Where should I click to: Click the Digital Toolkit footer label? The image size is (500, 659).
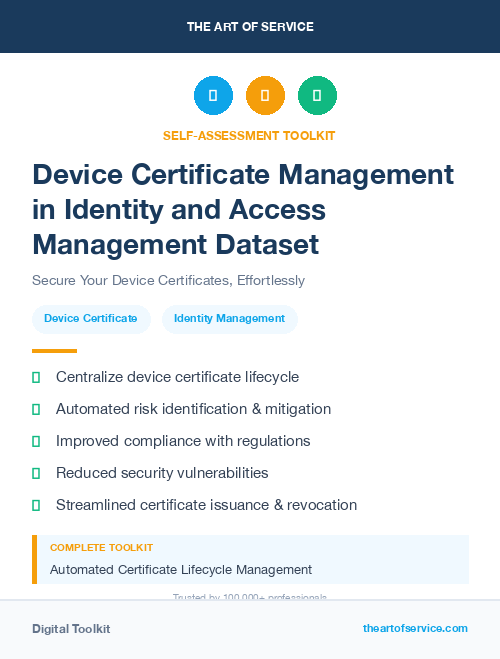pyautogui.click(x=71, y=629)
